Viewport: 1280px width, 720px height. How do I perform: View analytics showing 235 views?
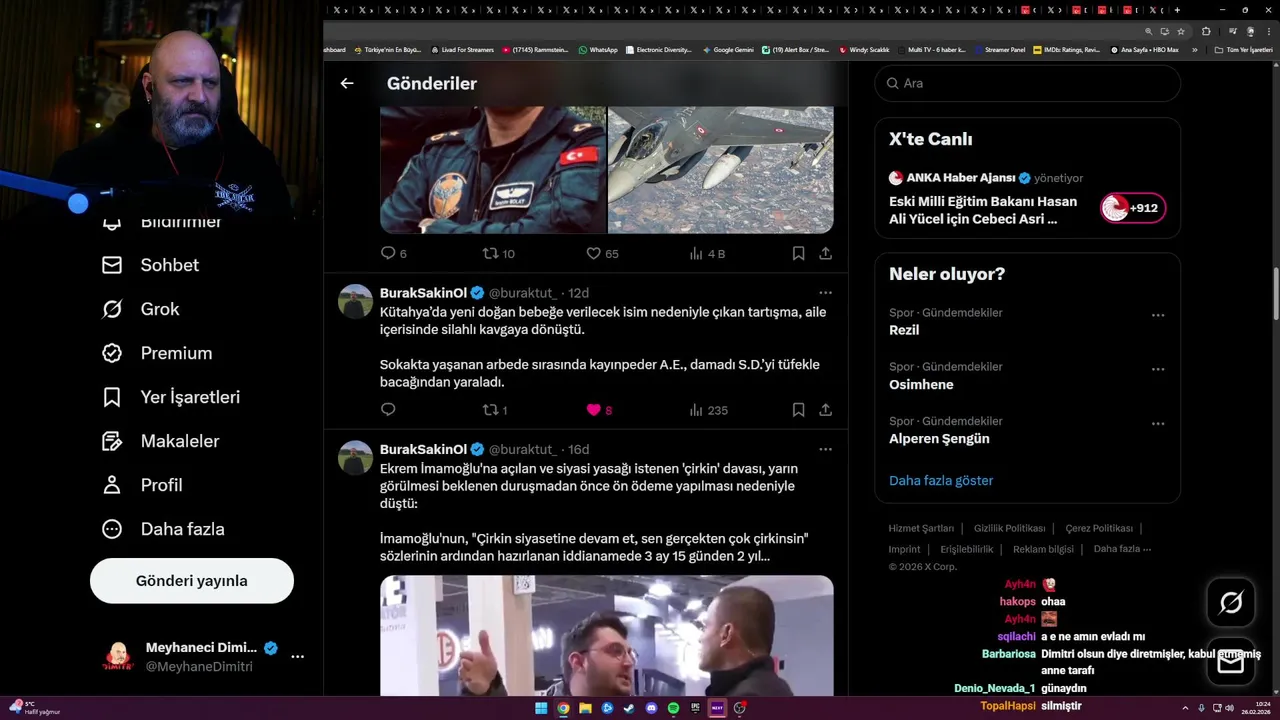pyautogui.click(x=708, y=410)
